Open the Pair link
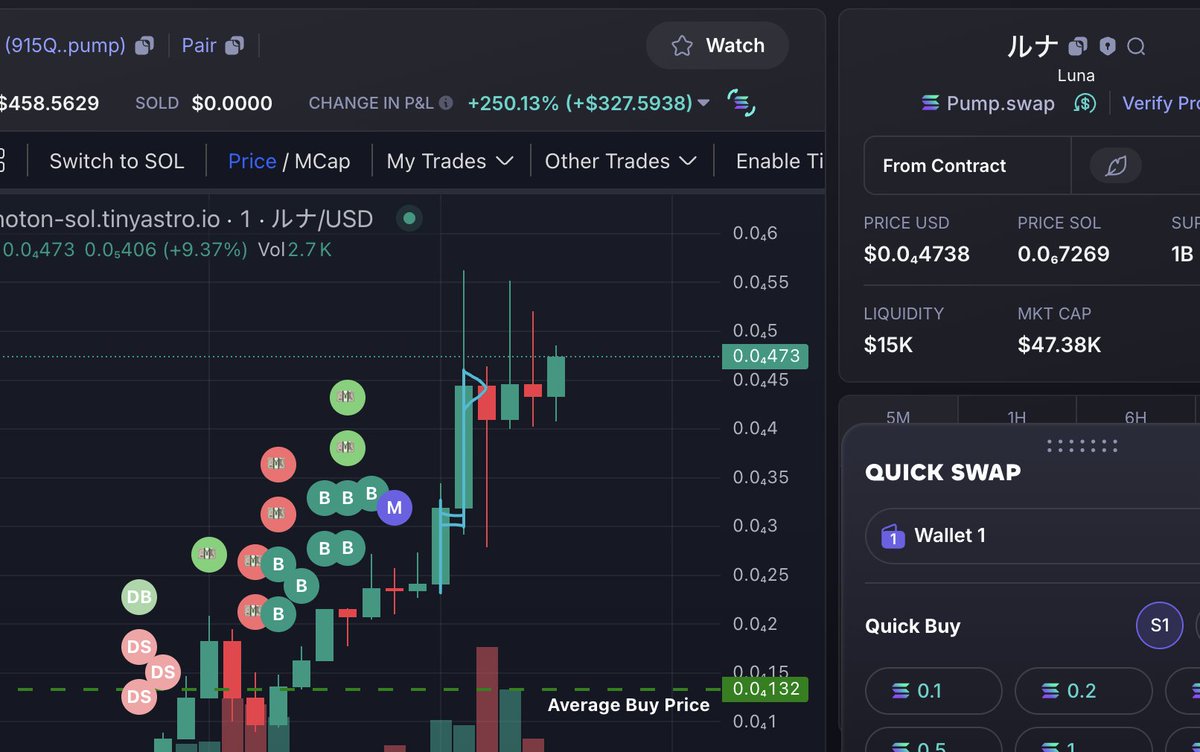Screen dimensions: 1200x752 [199, 45]
